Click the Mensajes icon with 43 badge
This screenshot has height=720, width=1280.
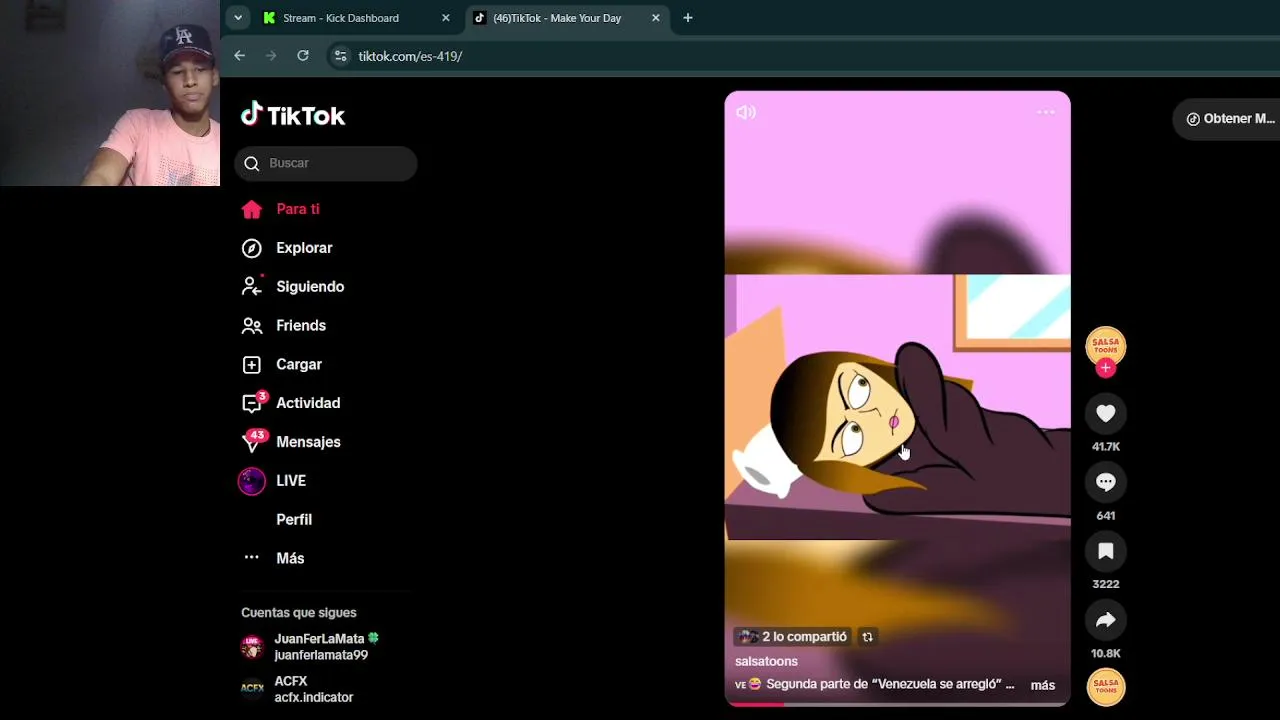pyautogui.click(x=254, y=440)
